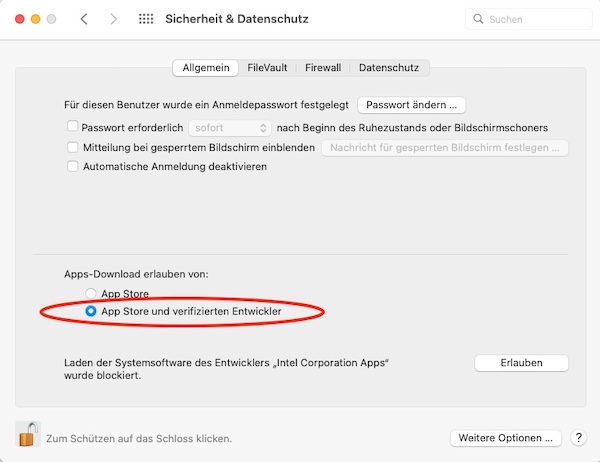
Task: Open Weitere Optionen dialog
Action: 504,438
